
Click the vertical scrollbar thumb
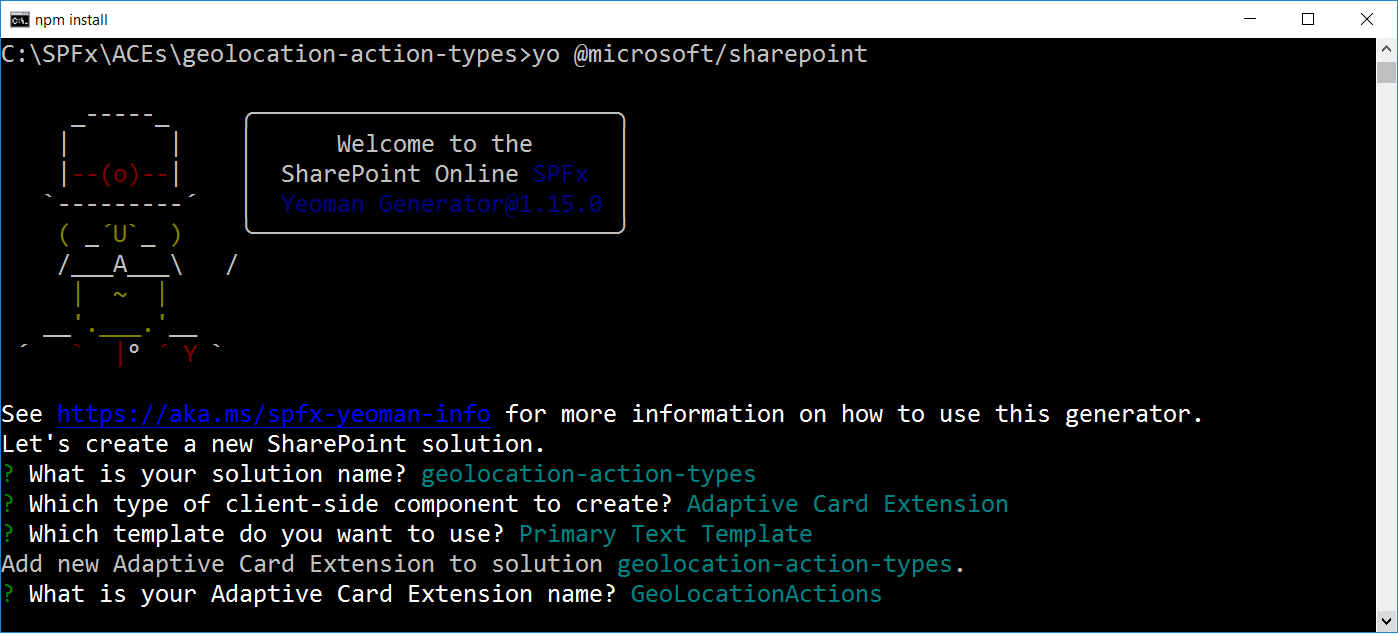[1386, 72]
